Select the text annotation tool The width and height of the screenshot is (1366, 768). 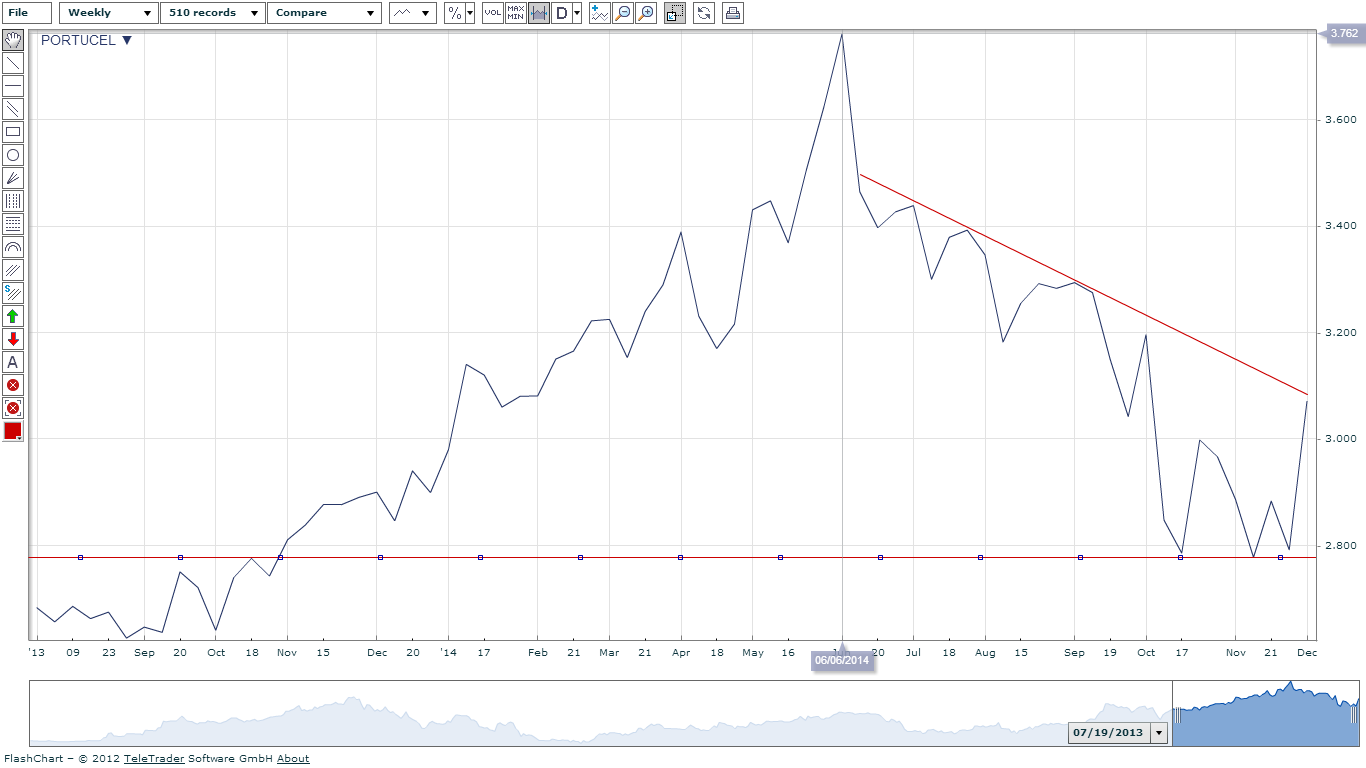click(x=13, y=362)
